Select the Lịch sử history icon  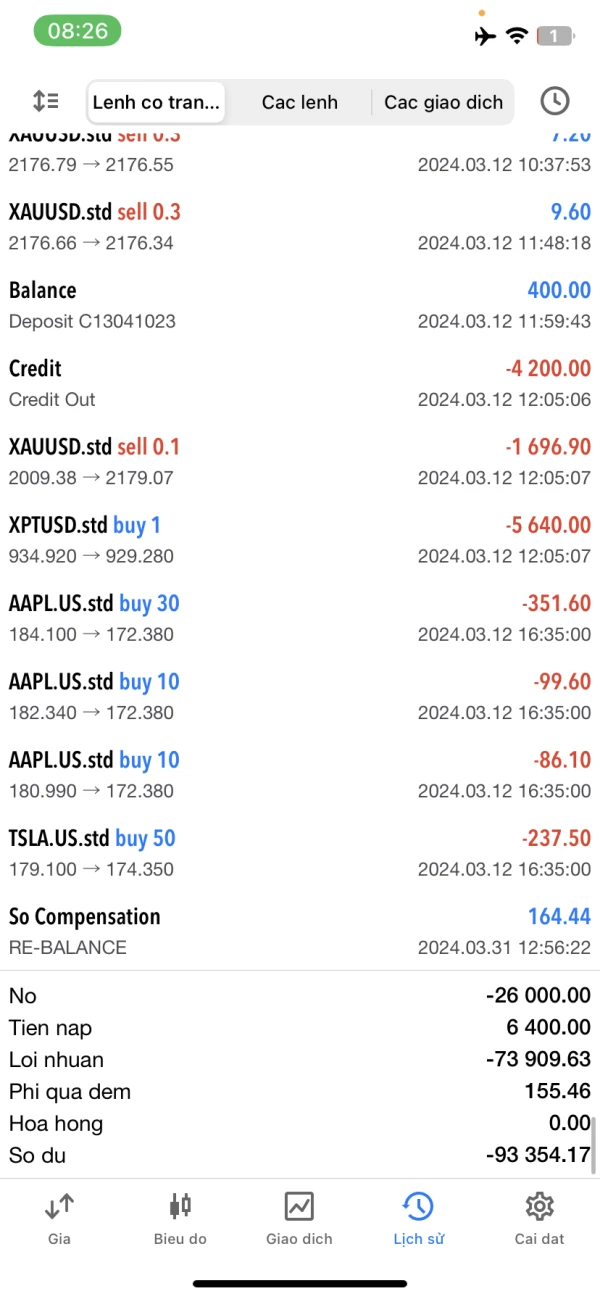(x=418, y=1218)
